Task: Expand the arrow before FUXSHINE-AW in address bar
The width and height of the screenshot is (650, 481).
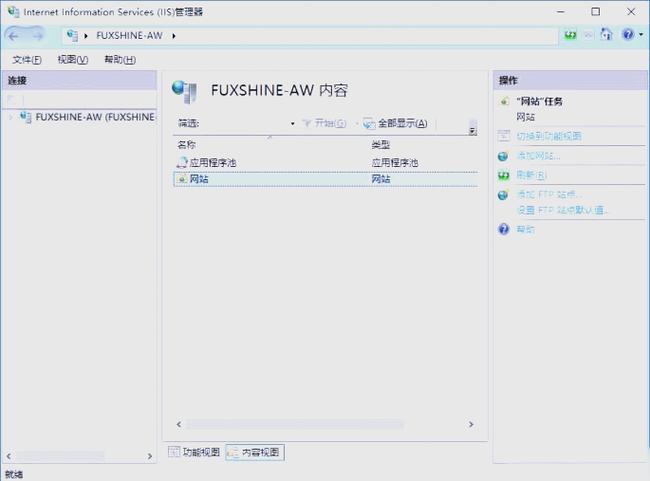Action: pos(86,36)
